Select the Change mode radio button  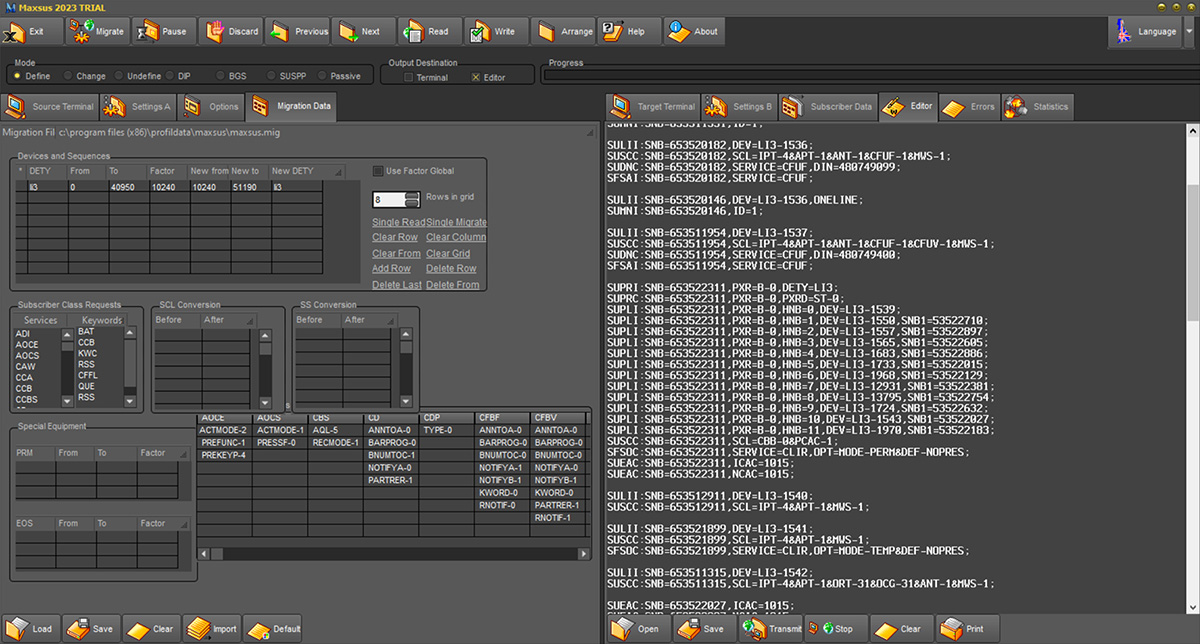pyautogui.click(x=68, y=76)
